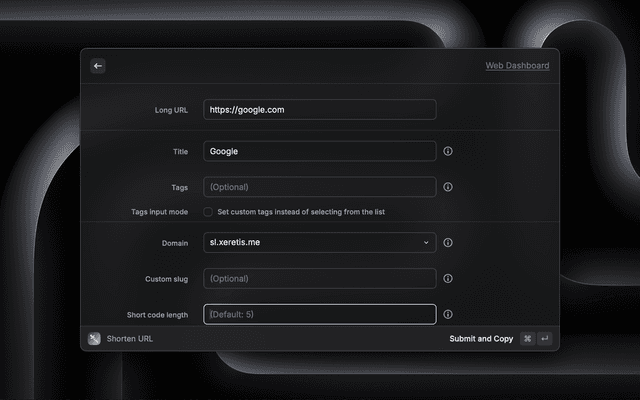The image size is (640, 400).
Task: Open the info icon beside Title field
Action: (448, 151)
